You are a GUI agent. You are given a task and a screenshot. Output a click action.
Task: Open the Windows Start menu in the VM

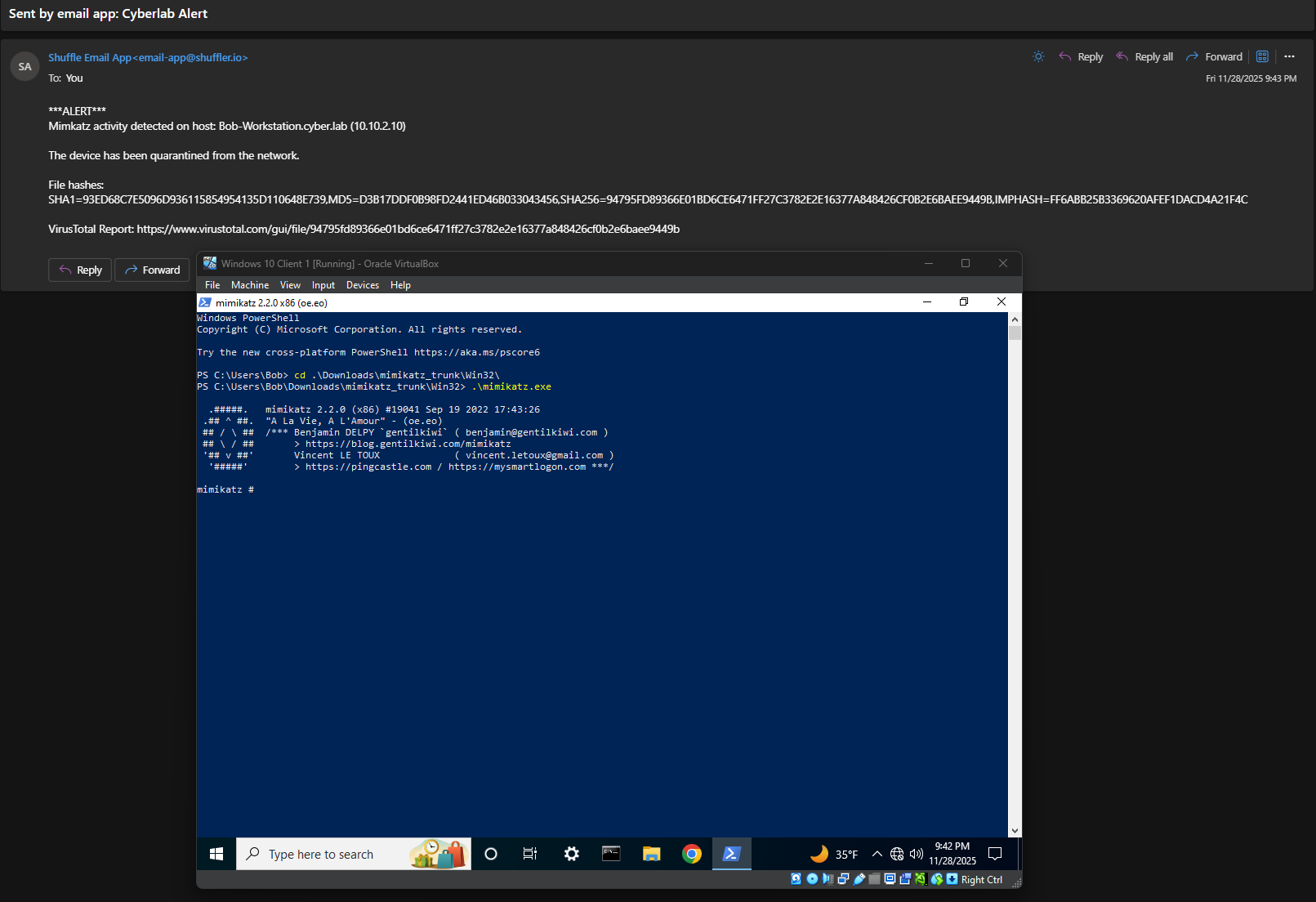click(x=216, y=854)
